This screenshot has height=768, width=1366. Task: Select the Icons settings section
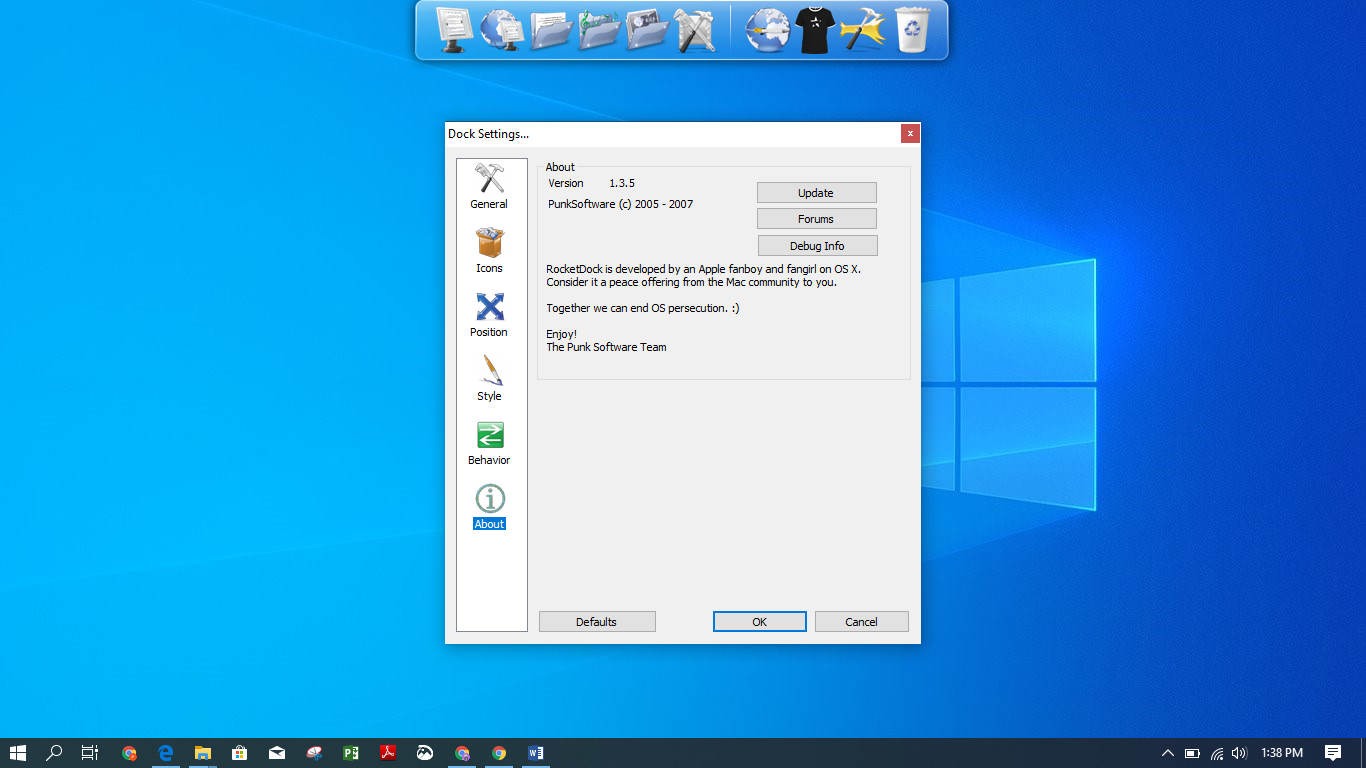click(x=489, y=250)
